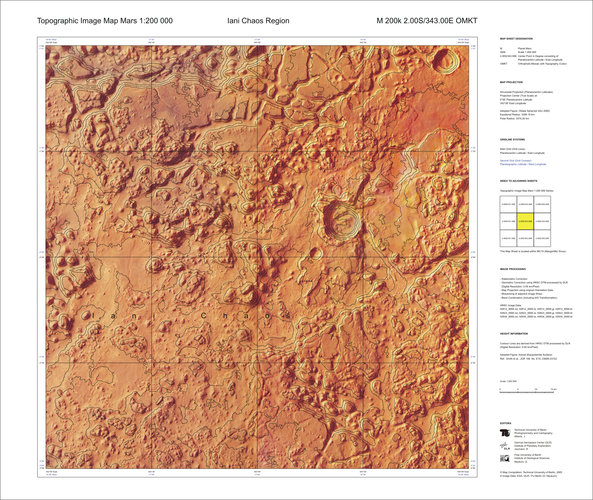Viewport: 593px width, 500px height.
Task: Click the top-right cell of the adjoining sheets grid
Action: coord(542,204)
